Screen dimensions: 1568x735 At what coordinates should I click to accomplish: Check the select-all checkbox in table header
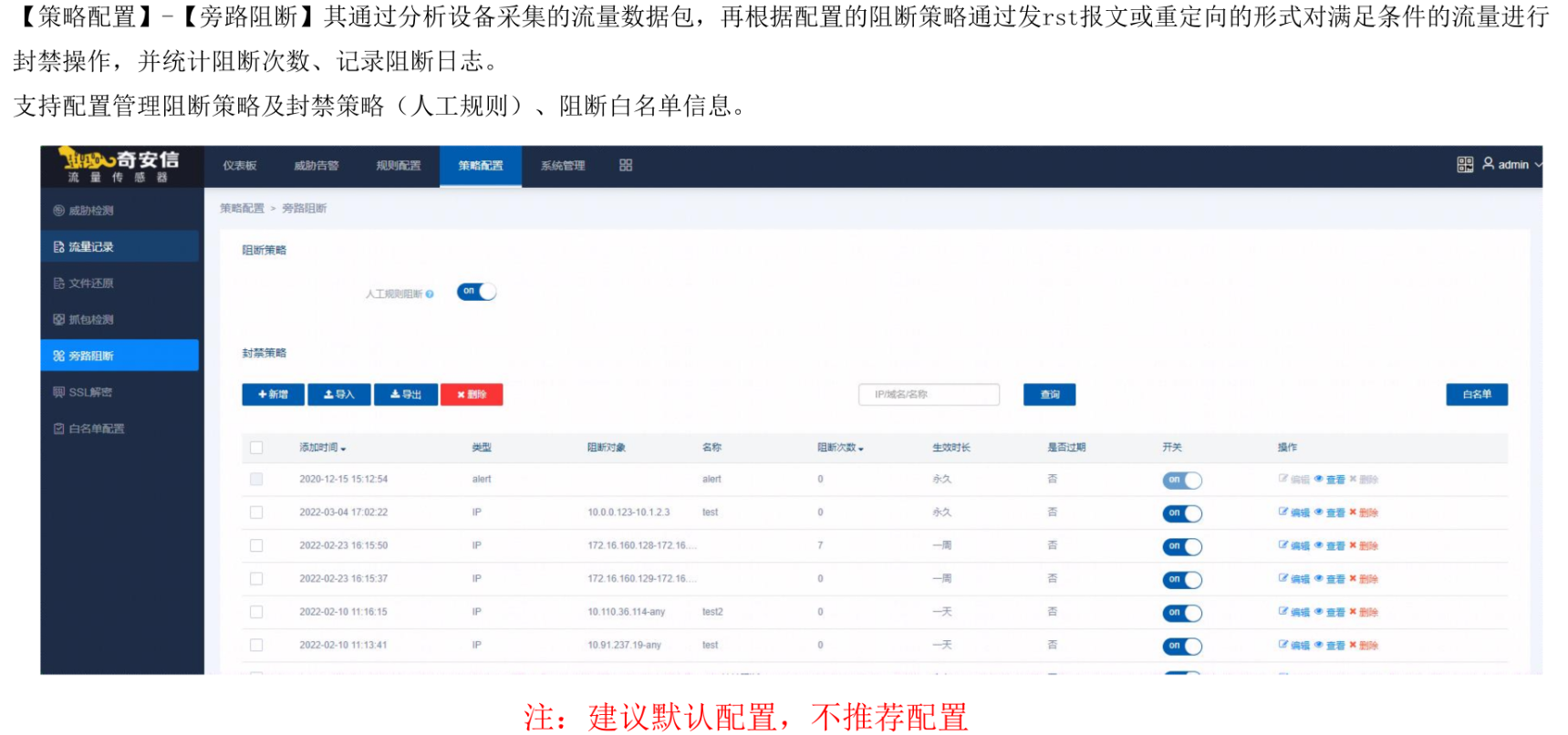[x=256, y=448]
